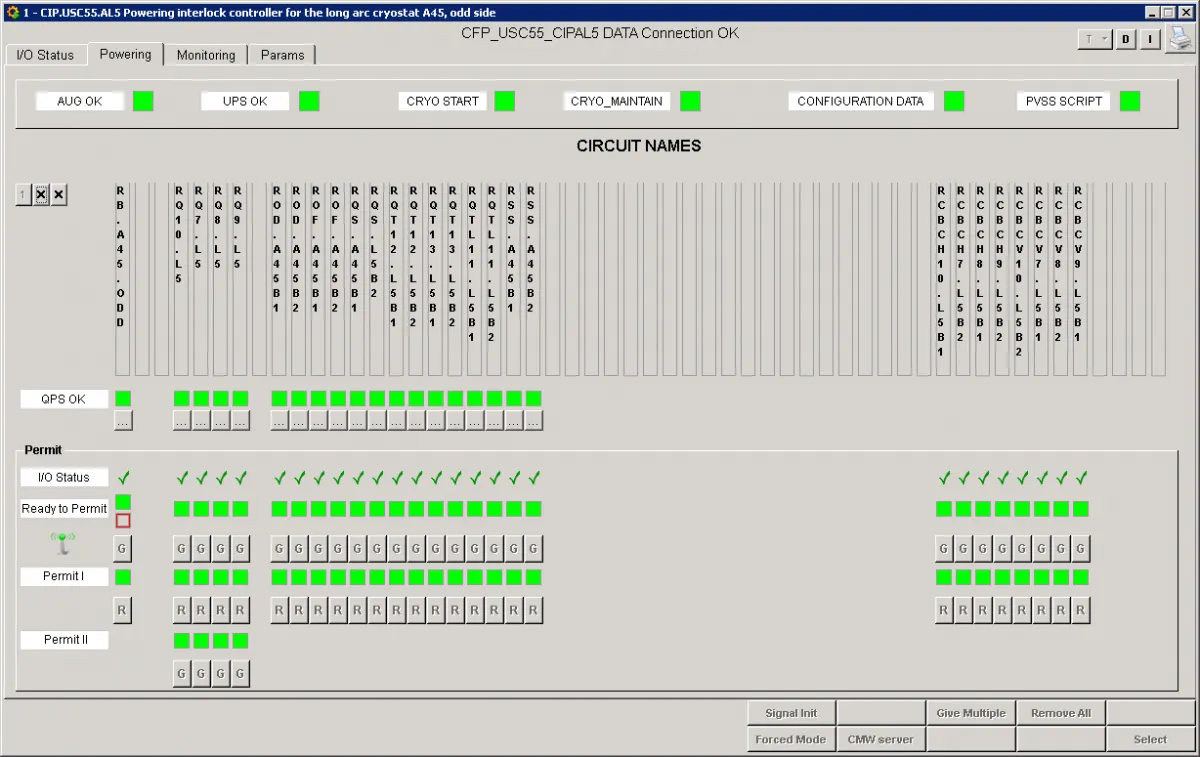1200x757 pixels.
Task: Toggle the red-outlined box under Ready to Permit
Action: click(123, 521)
